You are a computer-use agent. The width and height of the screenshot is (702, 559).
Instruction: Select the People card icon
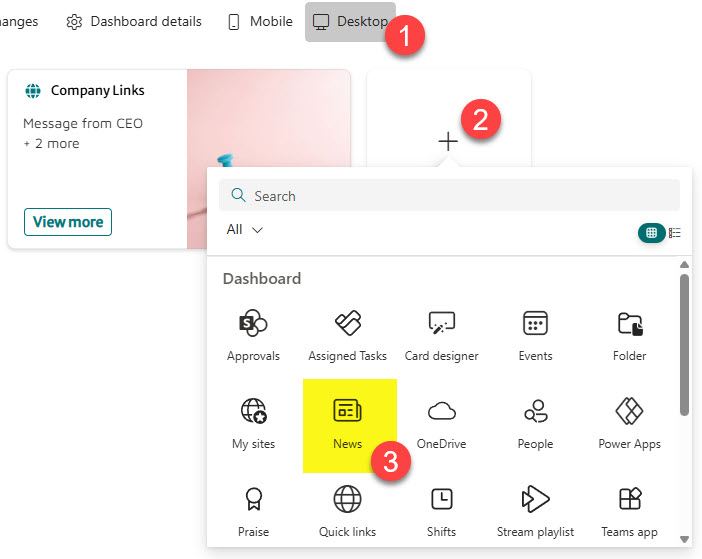tap(535, 412)
